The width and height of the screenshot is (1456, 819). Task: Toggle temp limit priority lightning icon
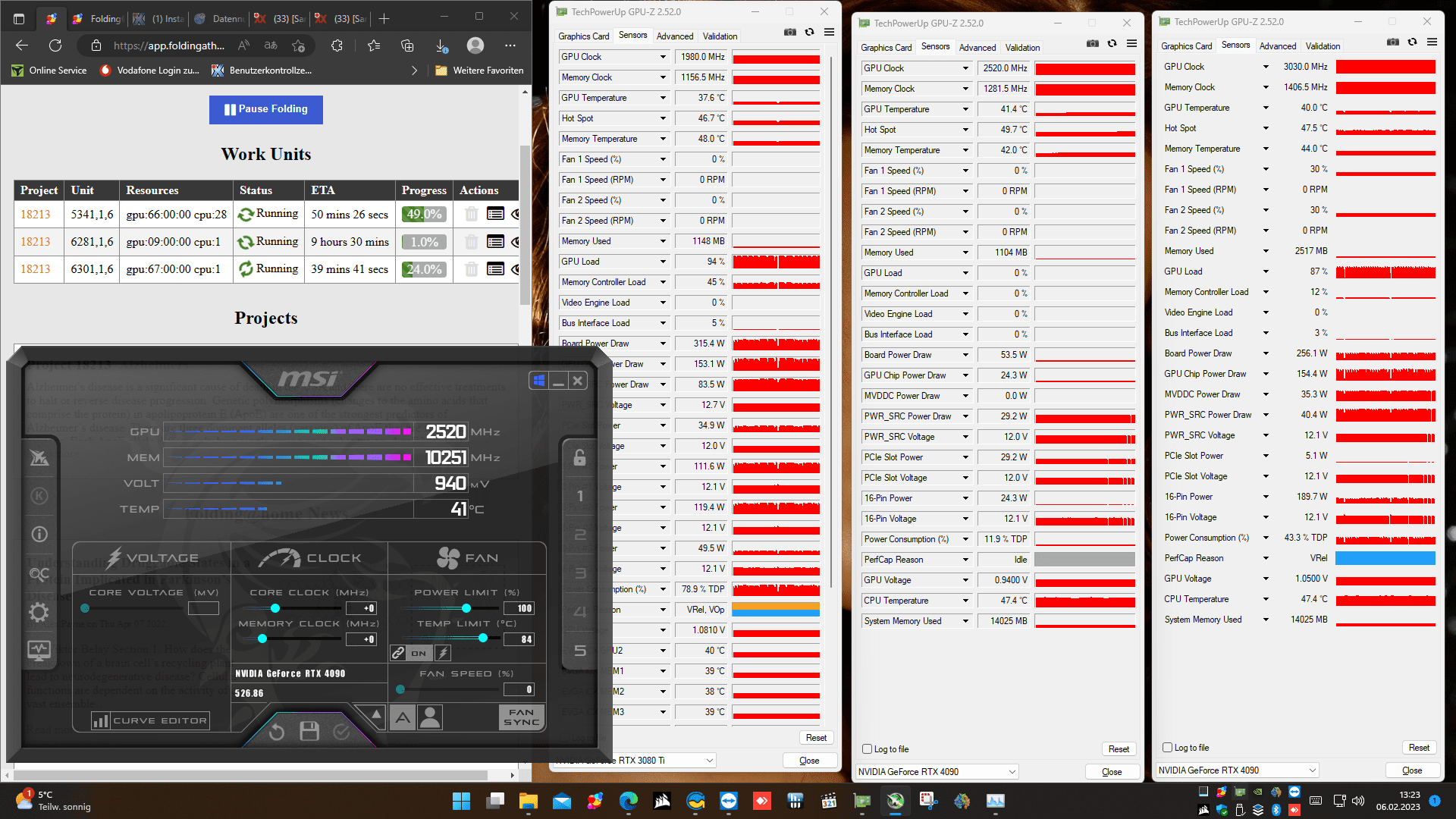(443, 653)
